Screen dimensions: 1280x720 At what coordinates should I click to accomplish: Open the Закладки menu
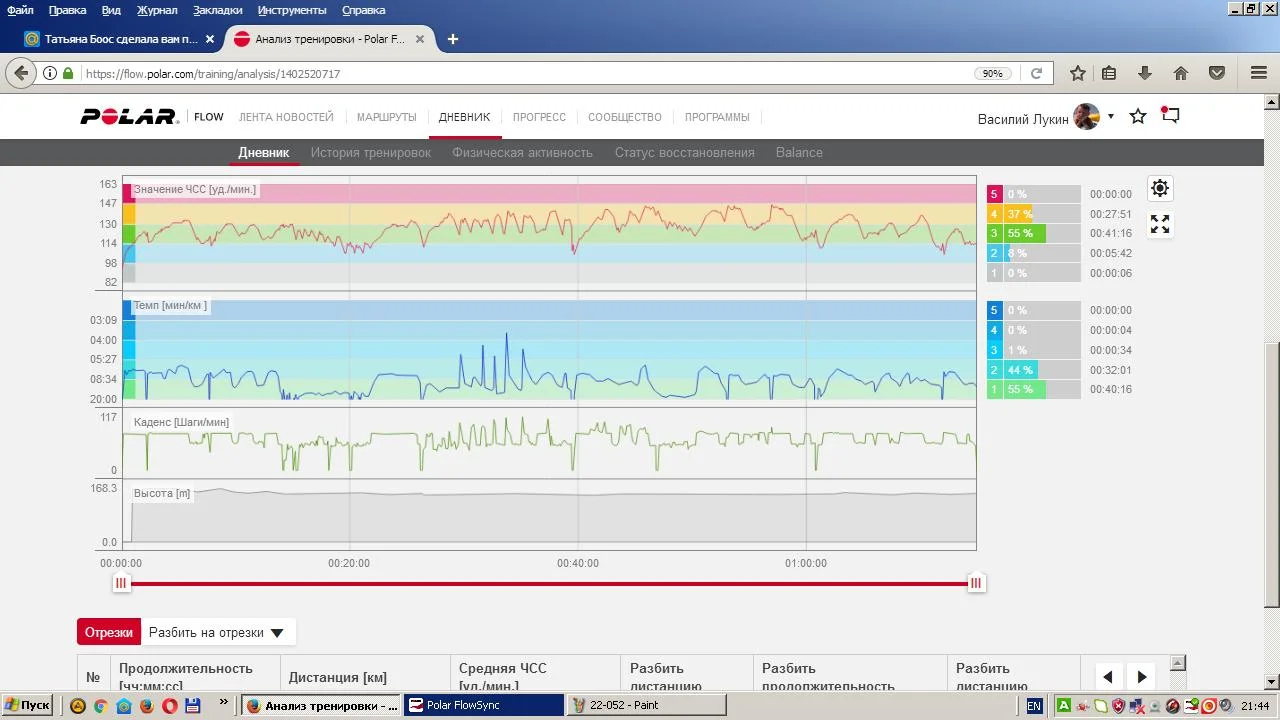[x=217, y=10]
